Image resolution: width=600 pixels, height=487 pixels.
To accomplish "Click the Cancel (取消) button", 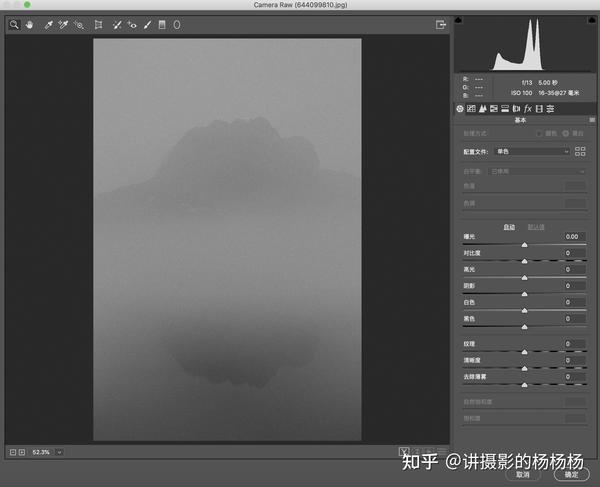I will (523, 475).
